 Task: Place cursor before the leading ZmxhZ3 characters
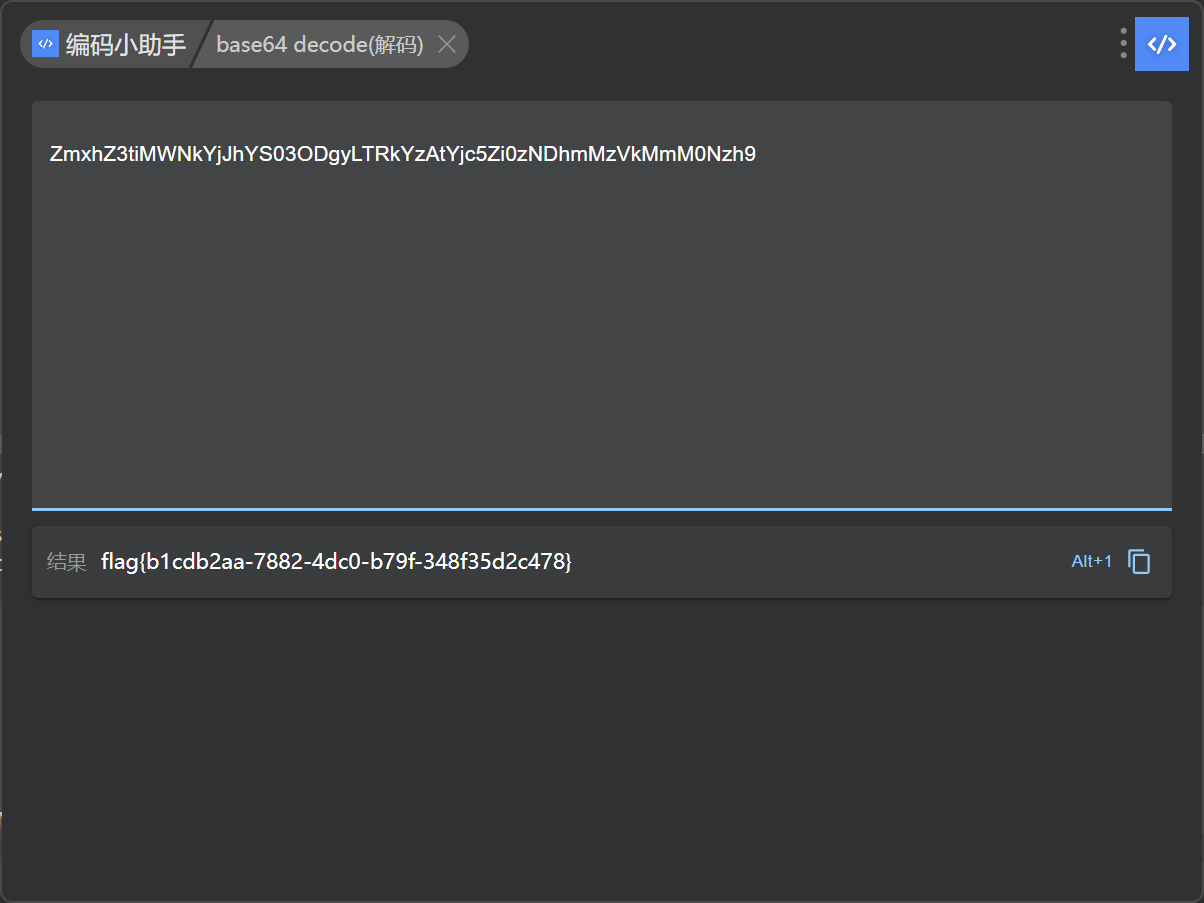(x=50, y=154)
